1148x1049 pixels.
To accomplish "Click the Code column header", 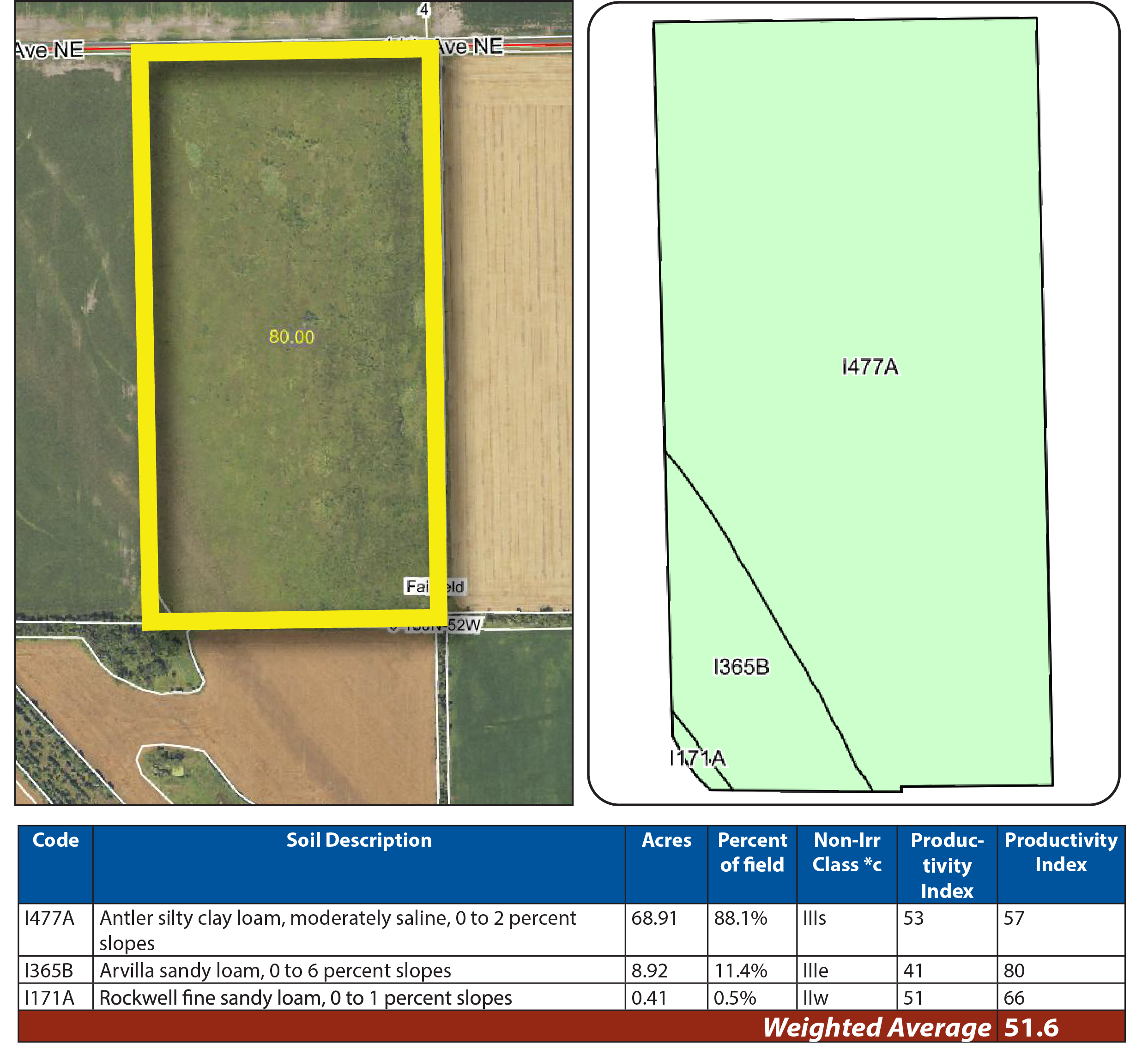I will point(55,840).
